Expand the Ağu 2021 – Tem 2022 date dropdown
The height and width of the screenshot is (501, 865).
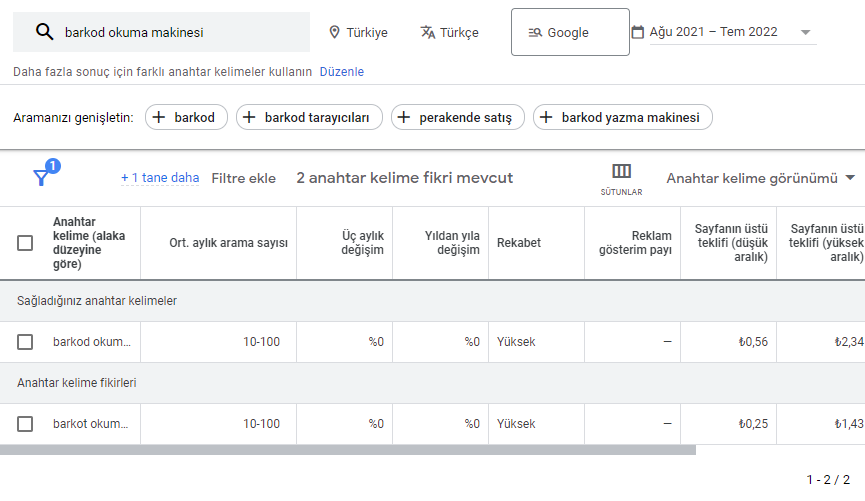pyautogui.click(x=805, y=32)
